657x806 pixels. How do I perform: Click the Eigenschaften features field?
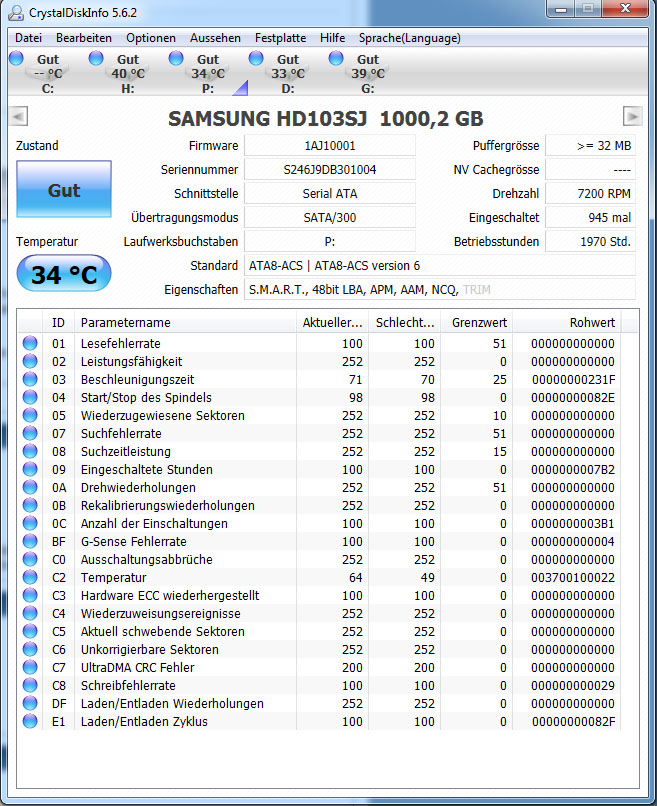click(x=440, y=290)
